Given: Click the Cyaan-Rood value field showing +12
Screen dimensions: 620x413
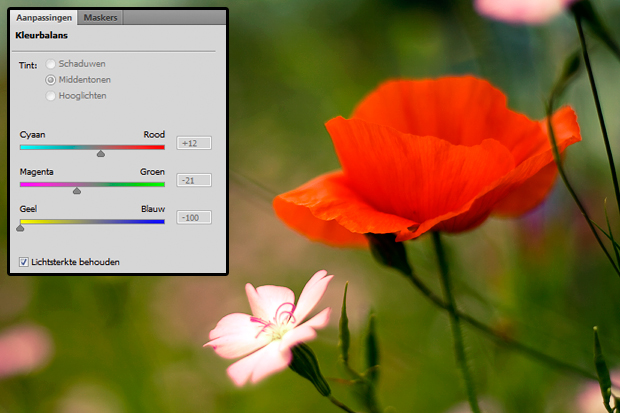Looking at the screenshot, I should coord(194,143).
